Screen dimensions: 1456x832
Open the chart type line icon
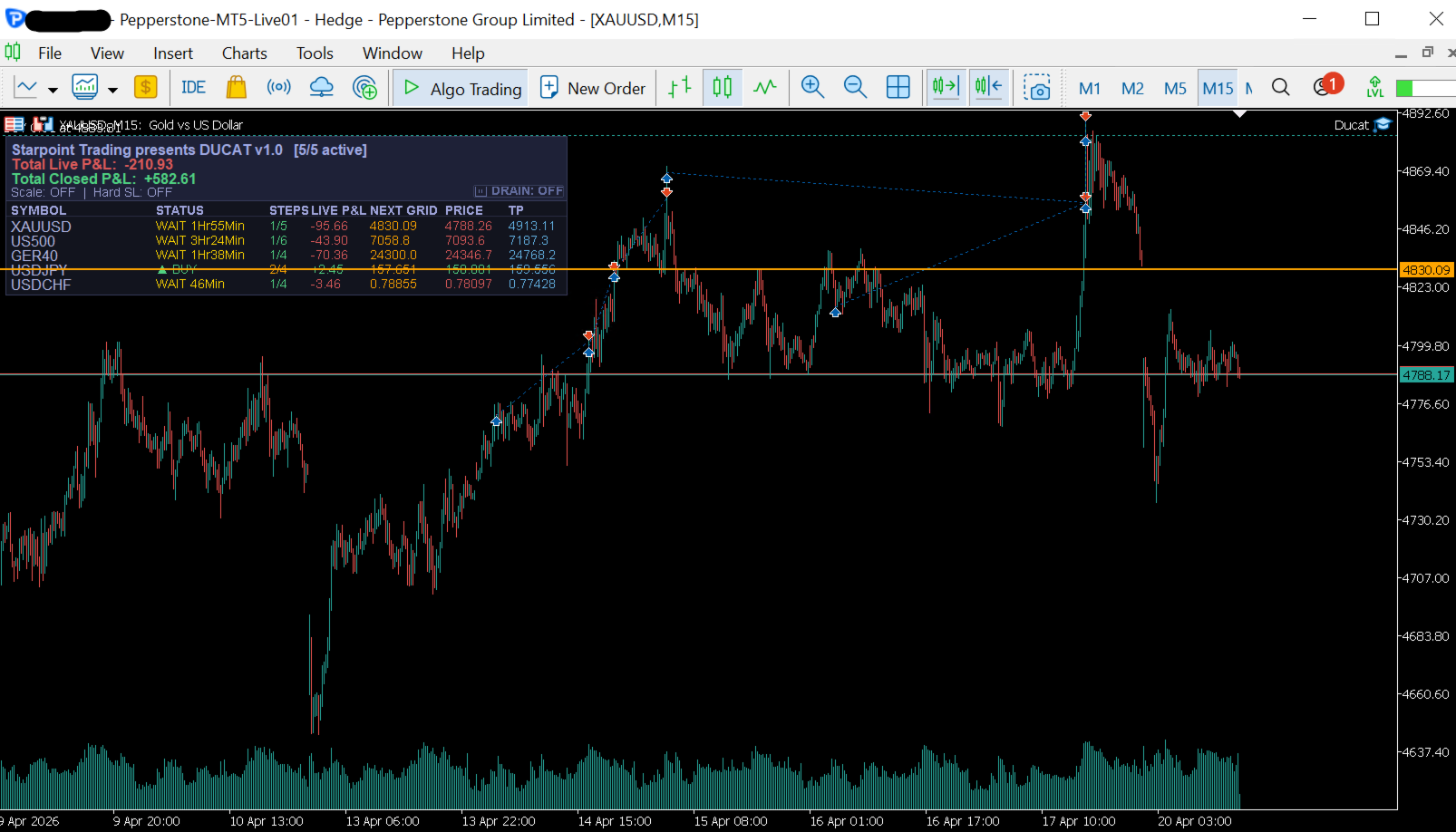click(26, 87)
